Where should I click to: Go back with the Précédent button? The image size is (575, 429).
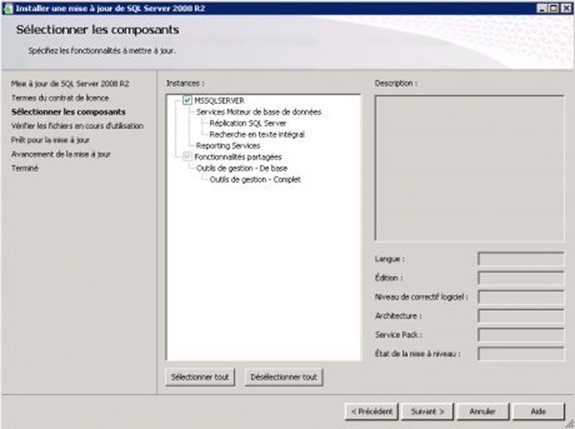pyautogui.click(x=372, y=411)
